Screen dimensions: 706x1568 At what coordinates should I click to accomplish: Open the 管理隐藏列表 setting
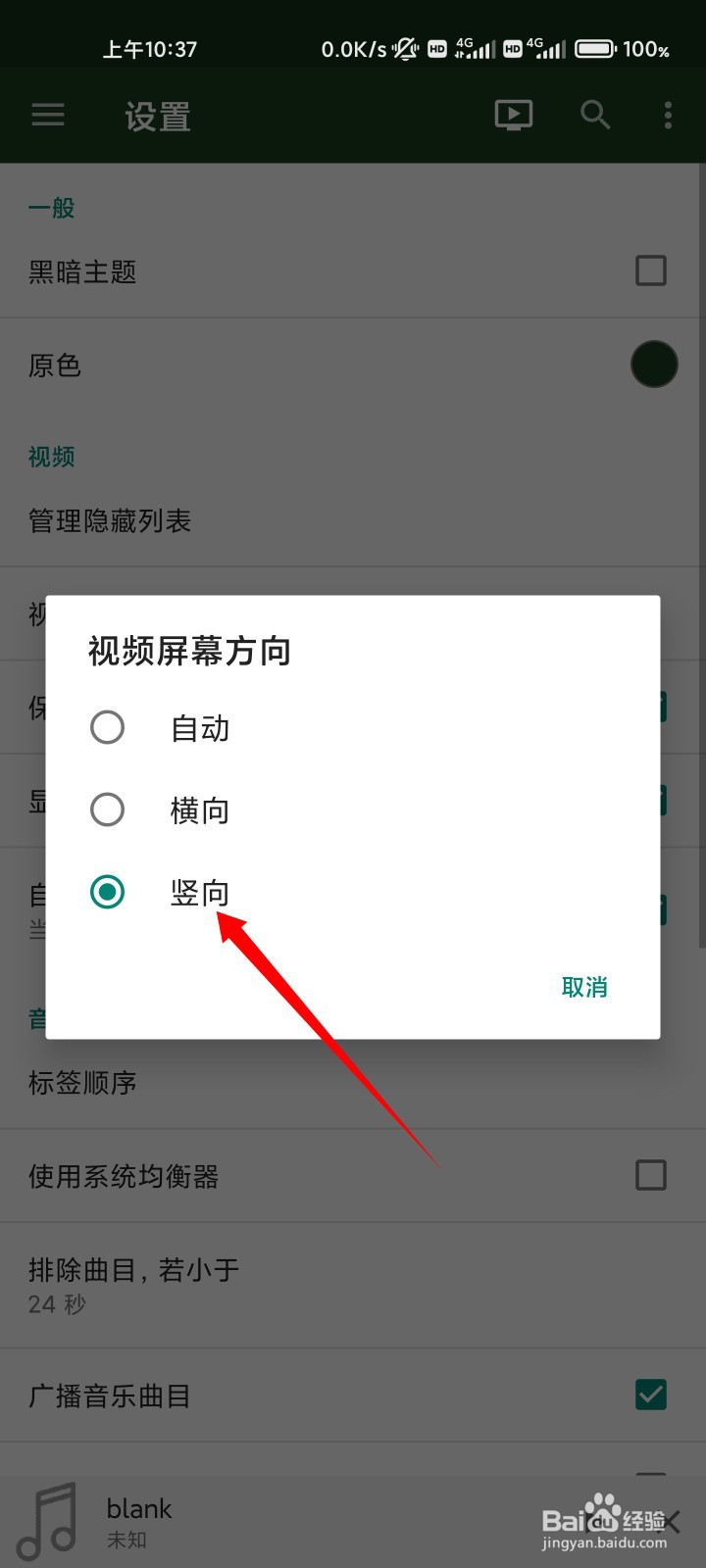[352, 520]
